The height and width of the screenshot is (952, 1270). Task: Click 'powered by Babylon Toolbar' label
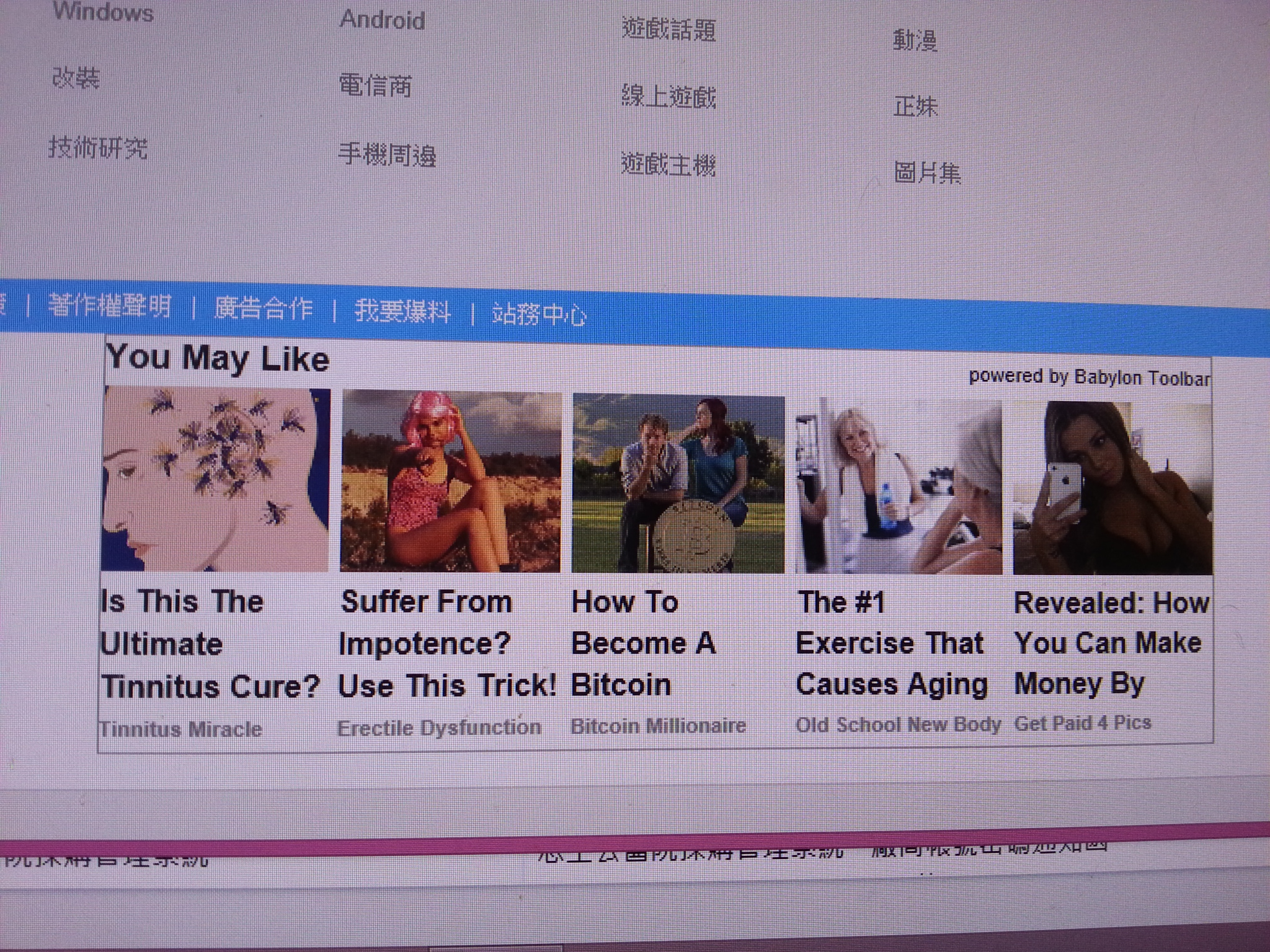tap(1090, 377)
